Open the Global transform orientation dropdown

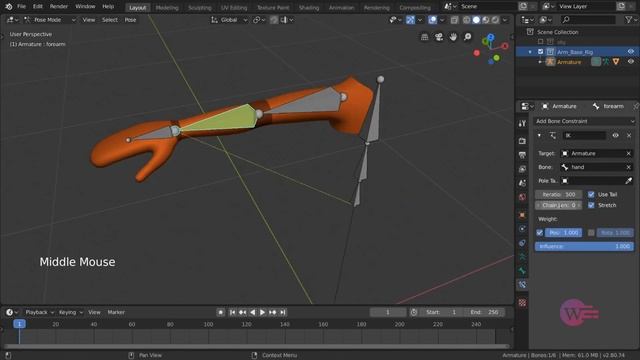pos(229,20)
